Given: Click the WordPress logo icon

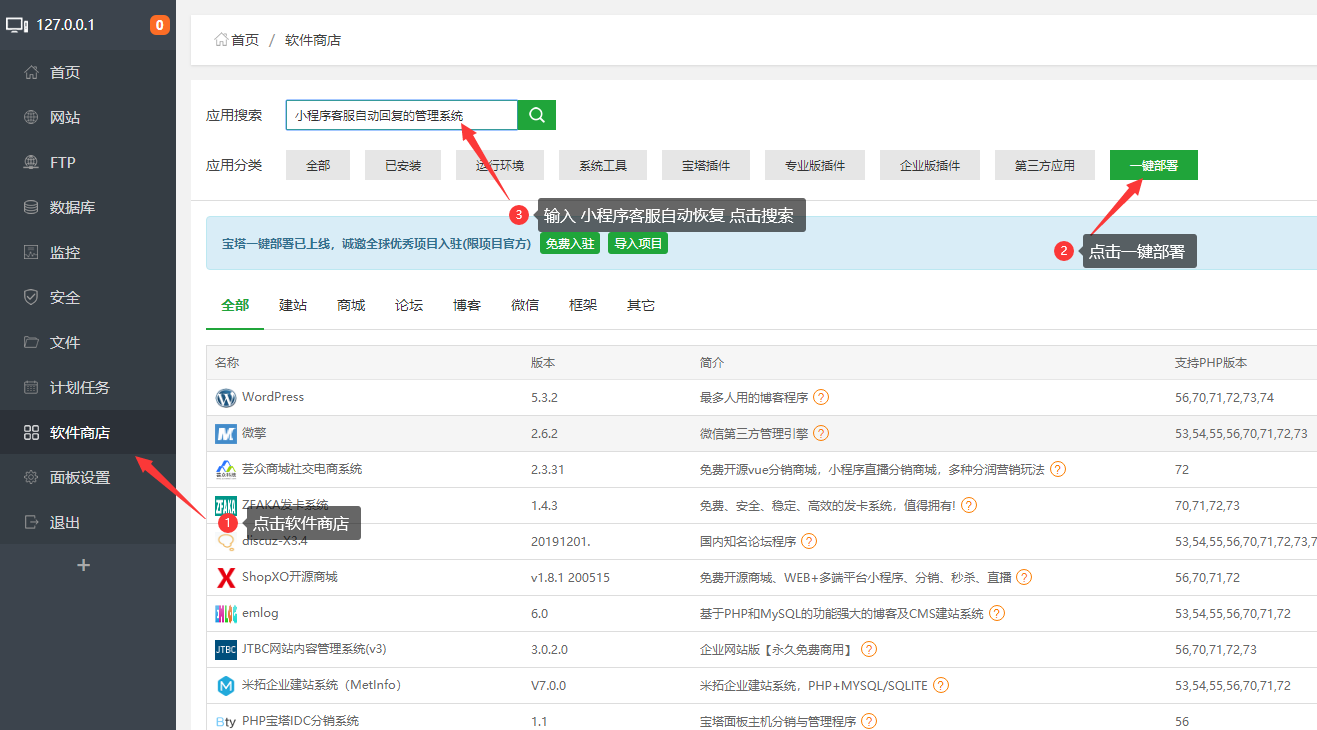Looking at the screenshot, I should click(x=226, y=398).
